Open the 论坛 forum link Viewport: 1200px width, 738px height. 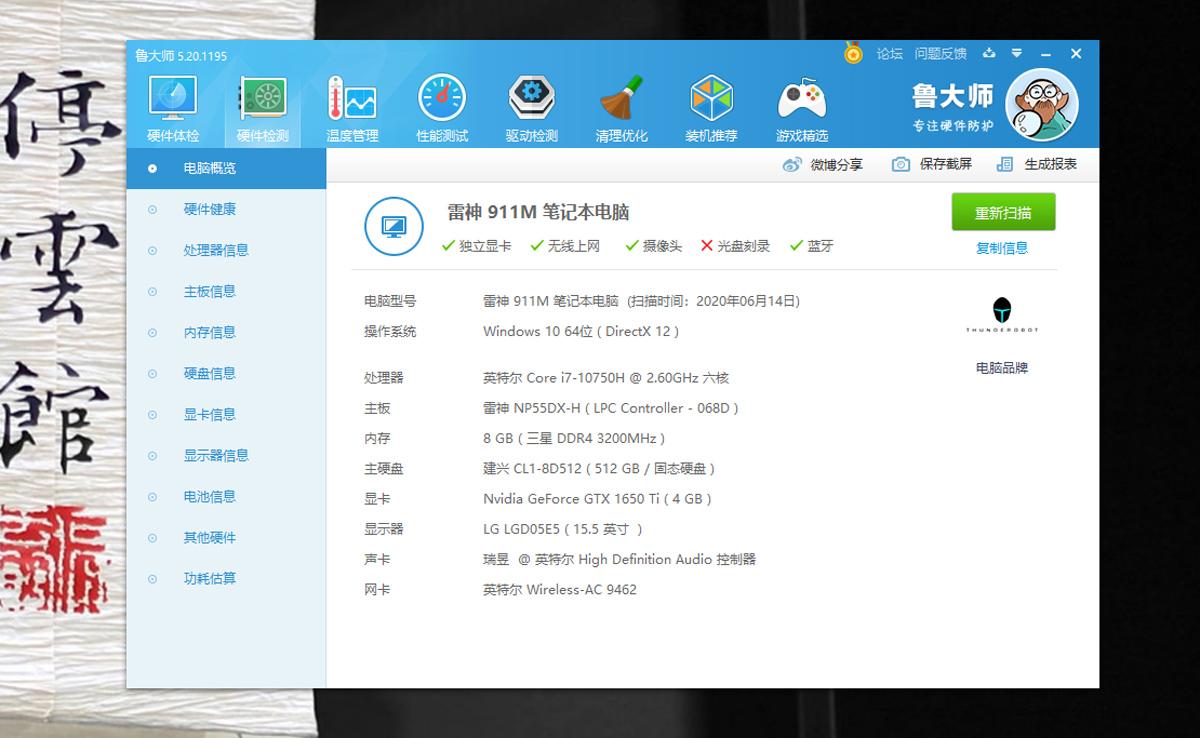(889, 54)
